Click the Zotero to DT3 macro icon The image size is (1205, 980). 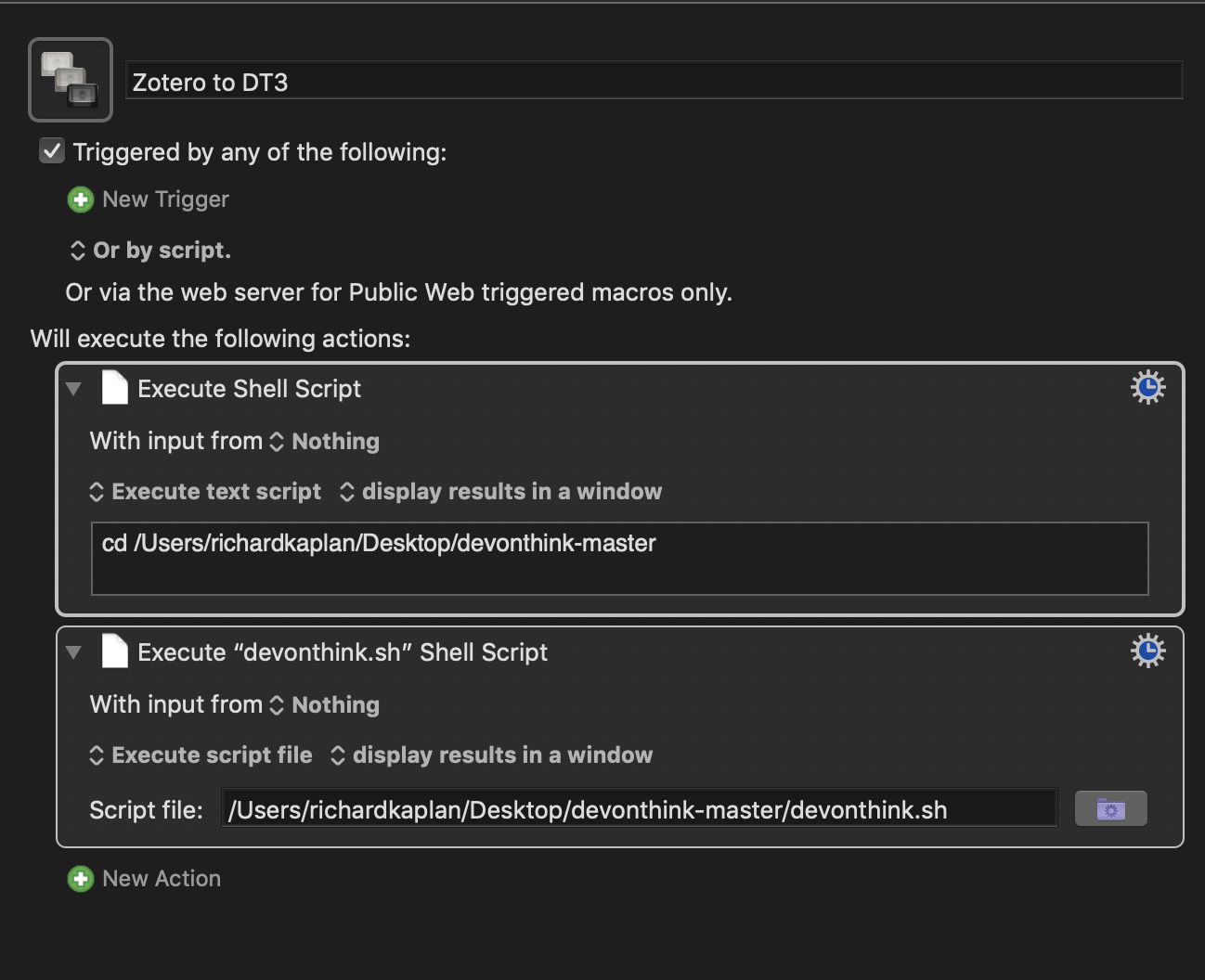(x=70, y=79)
